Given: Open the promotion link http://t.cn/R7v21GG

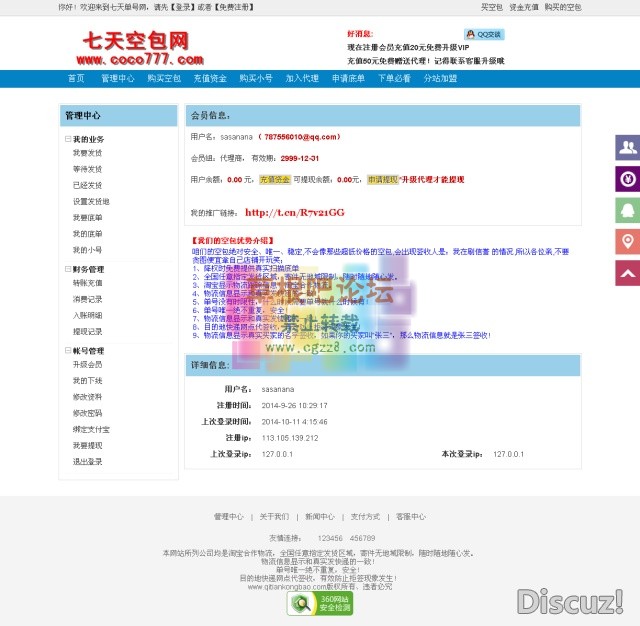Looking at the screenshot, I should tap(295, 213).
